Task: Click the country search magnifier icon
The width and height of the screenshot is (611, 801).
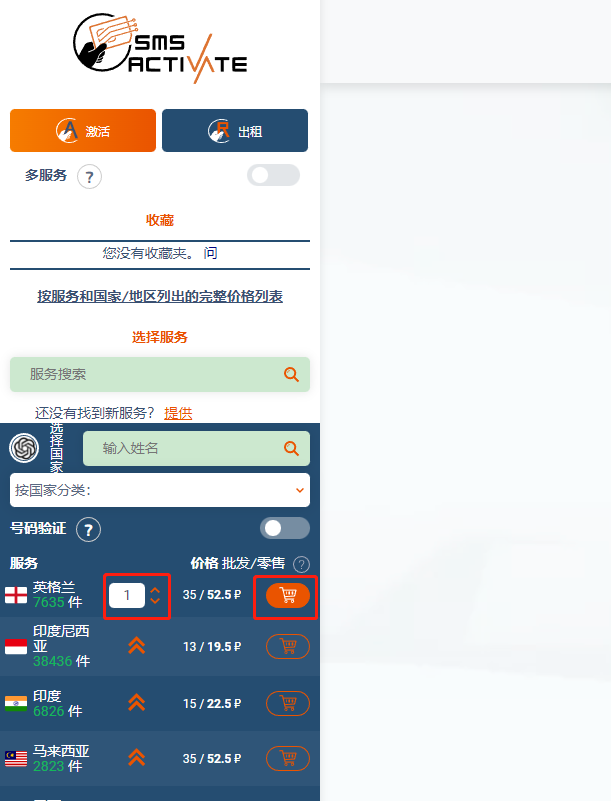Action: coord(291,449)
